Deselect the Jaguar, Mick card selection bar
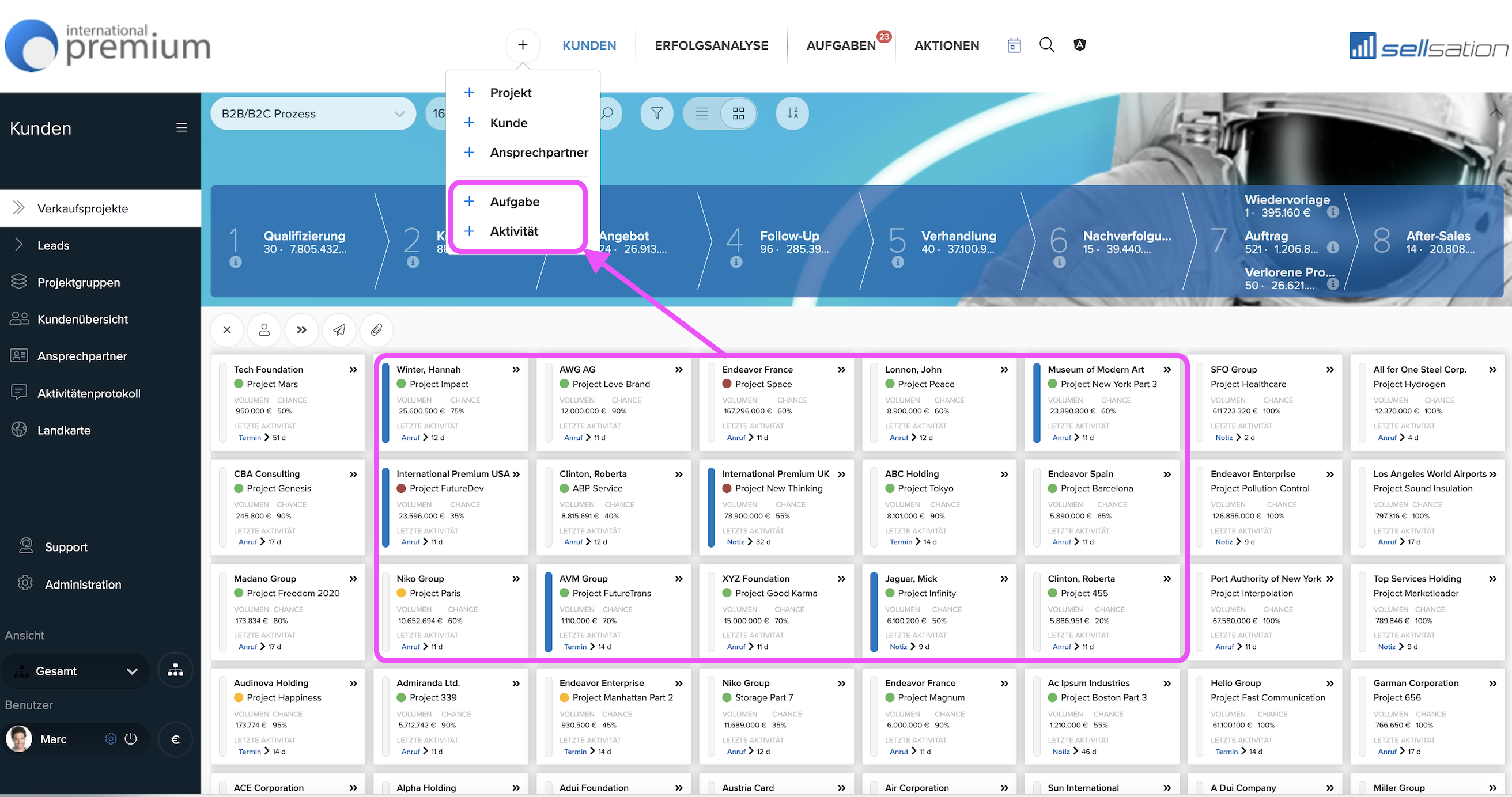The height and width of the screenshot is (797, 1512). click(874, 612)
